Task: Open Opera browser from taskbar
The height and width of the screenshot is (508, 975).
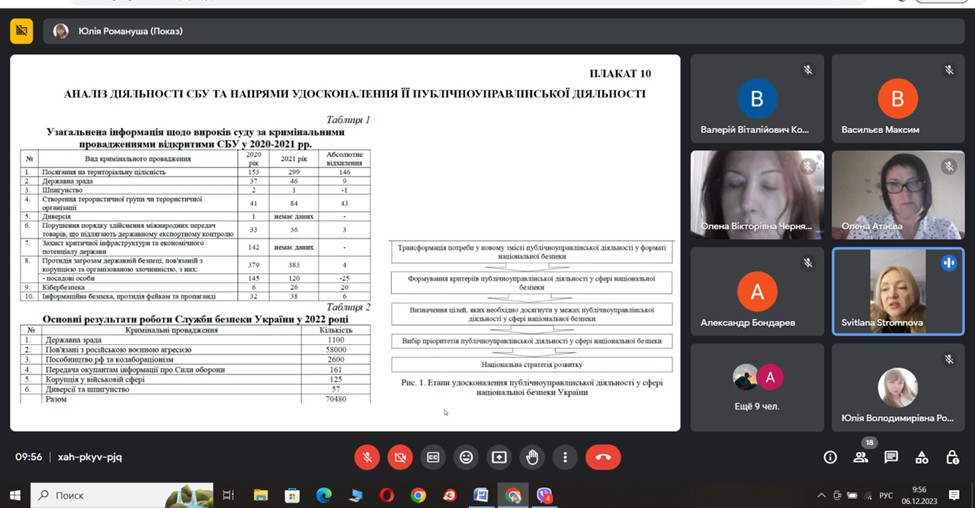Action: click(387, 496)
